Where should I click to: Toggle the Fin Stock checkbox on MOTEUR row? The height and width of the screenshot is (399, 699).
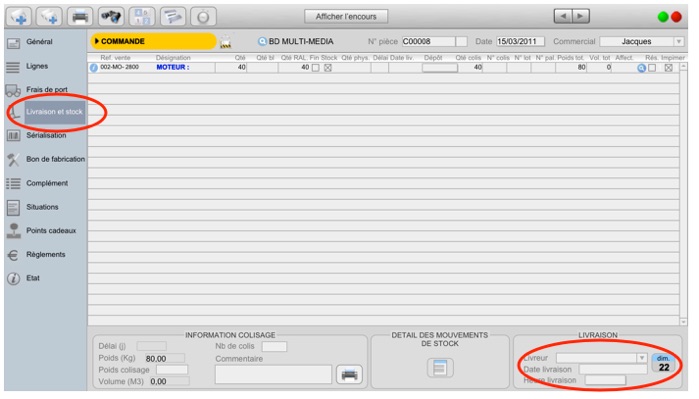coord(316,68)
